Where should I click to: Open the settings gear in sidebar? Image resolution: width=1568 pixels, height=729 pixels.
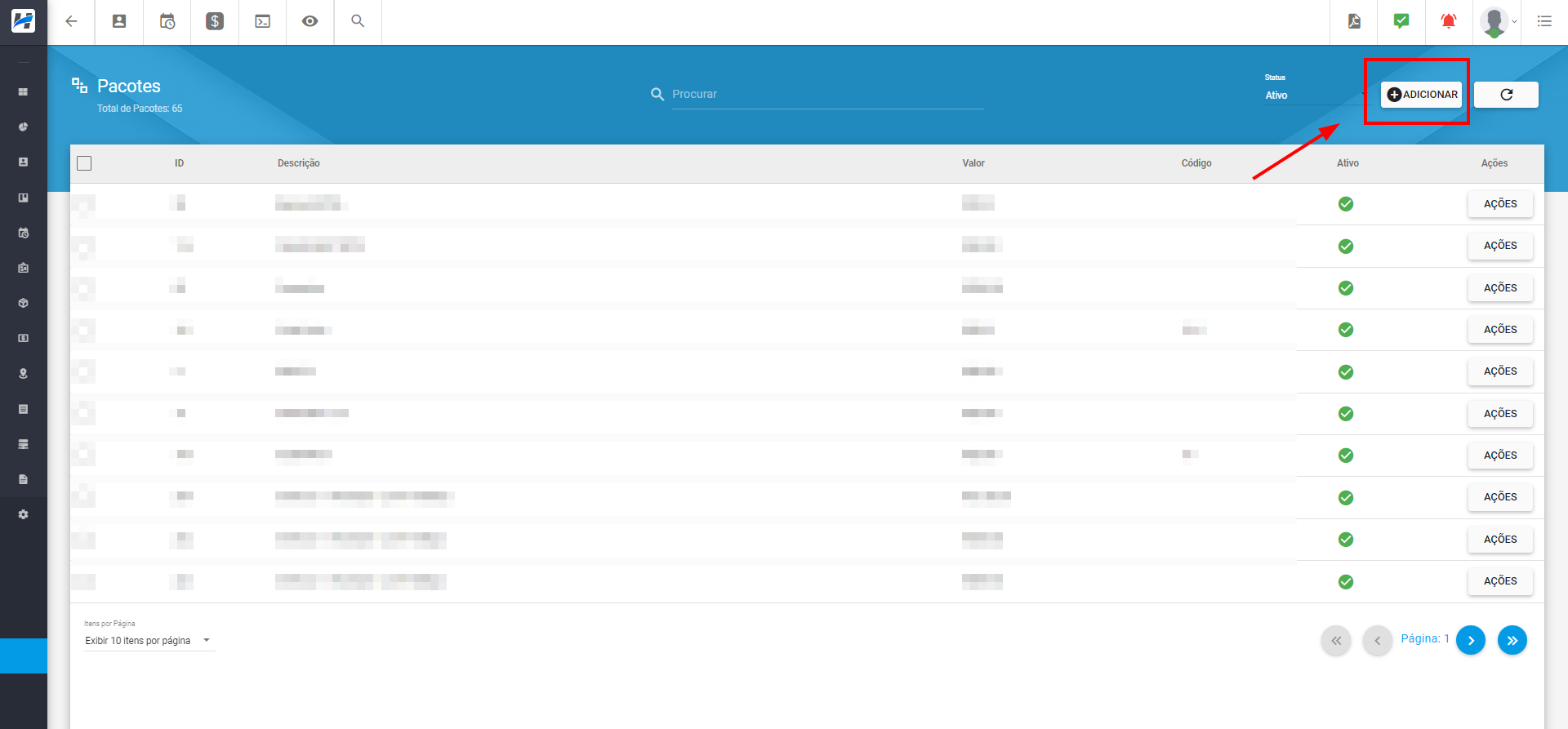click(23, 514)
